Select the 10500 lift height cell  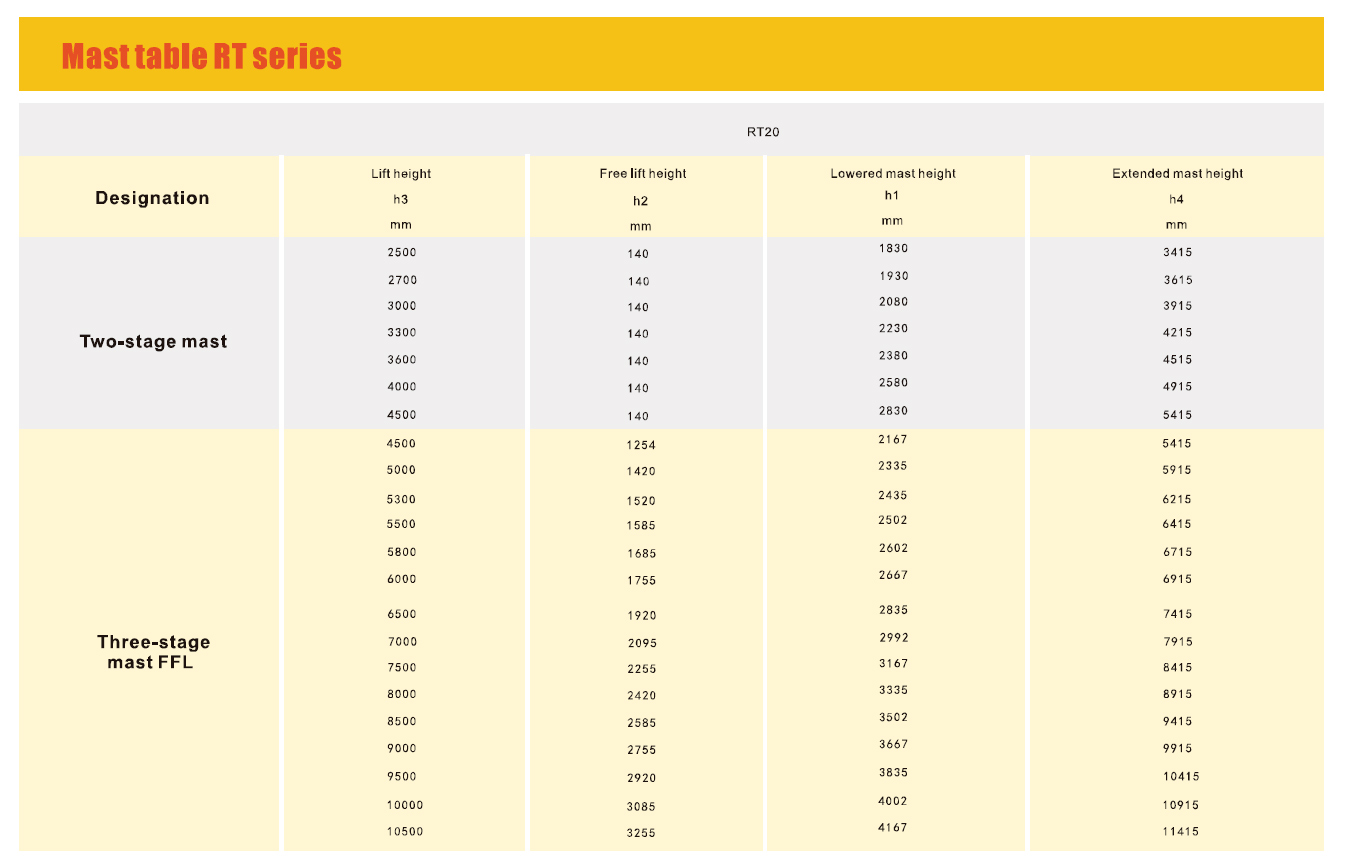tap(405, 832)
